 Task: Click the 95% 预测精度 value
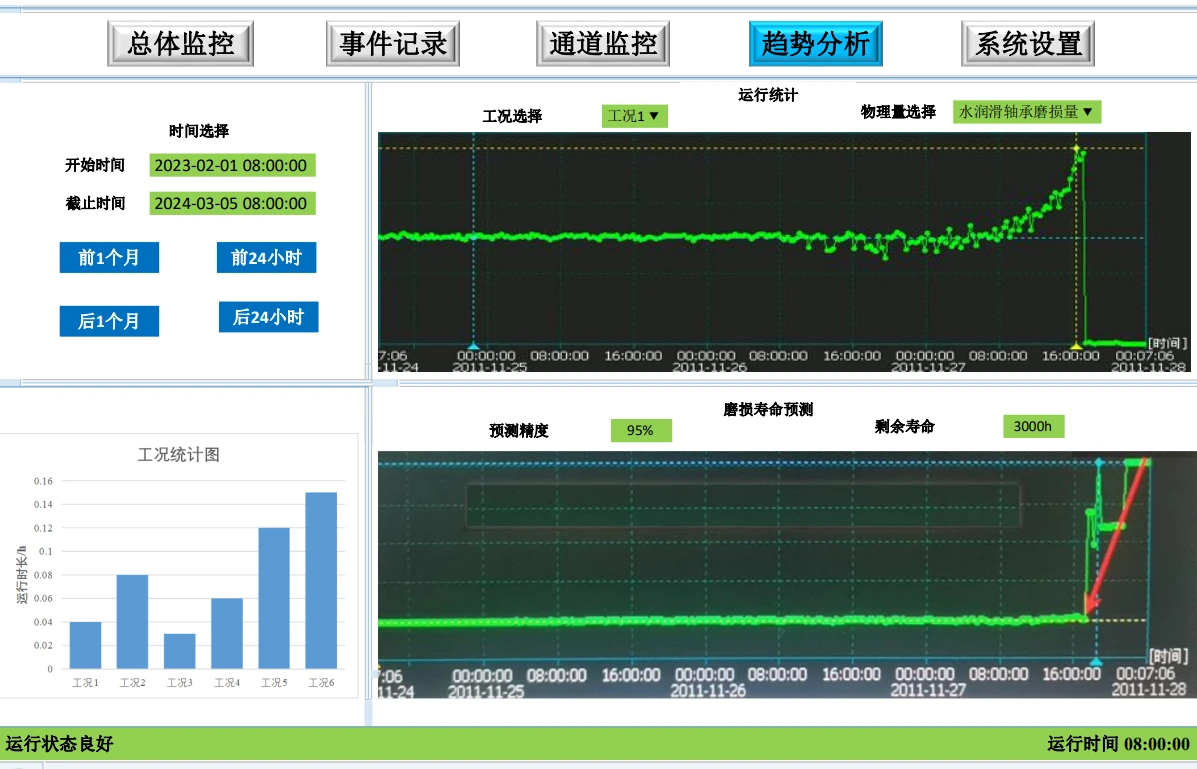(x=641, y=430)
